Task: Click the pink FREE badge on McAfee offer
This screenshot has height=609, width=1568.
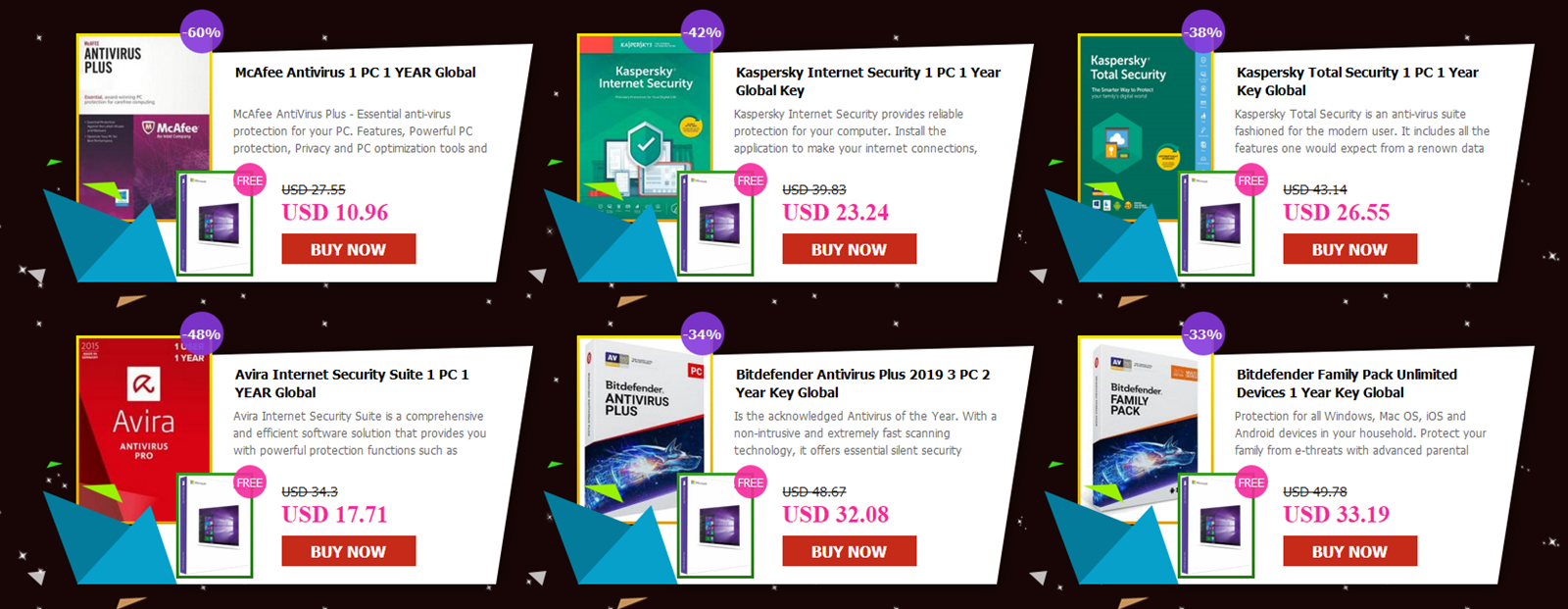Action: 250,180
